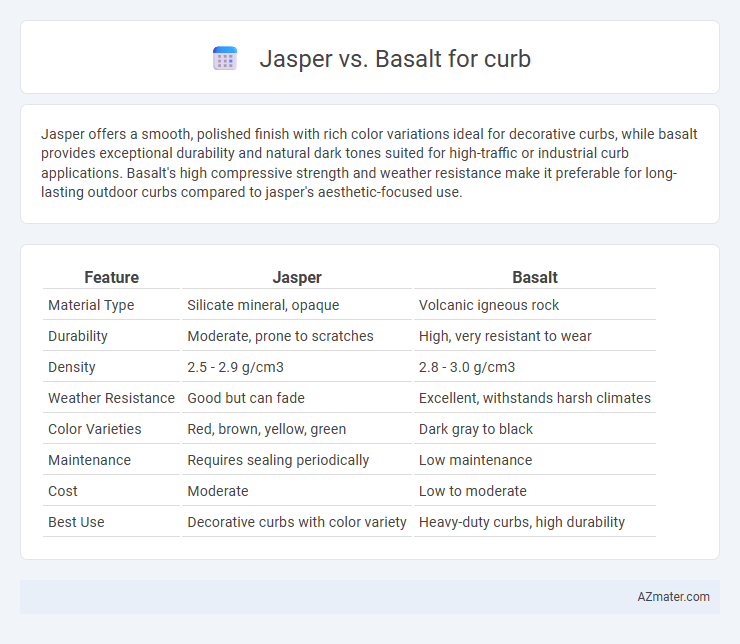Click the 'Heavy-duty curbs, high durability' cell

tap(521, 522)
